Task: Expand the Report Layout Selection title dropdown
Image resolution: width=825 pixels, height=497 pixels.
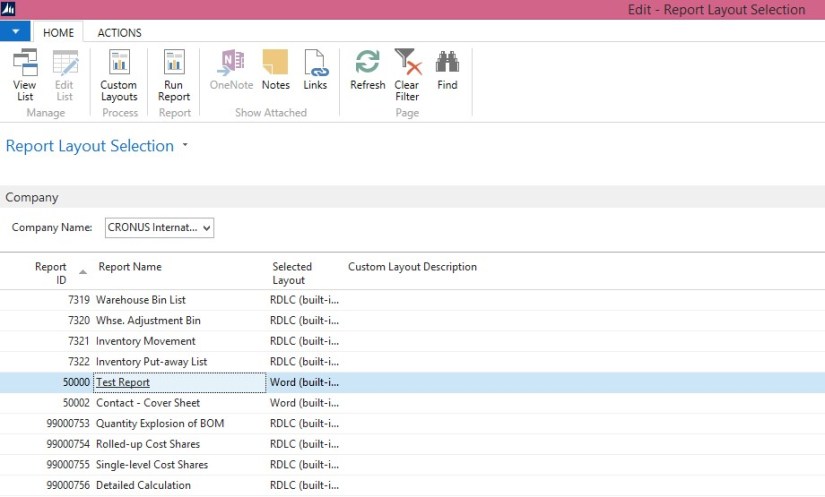Action: (185, 146)
